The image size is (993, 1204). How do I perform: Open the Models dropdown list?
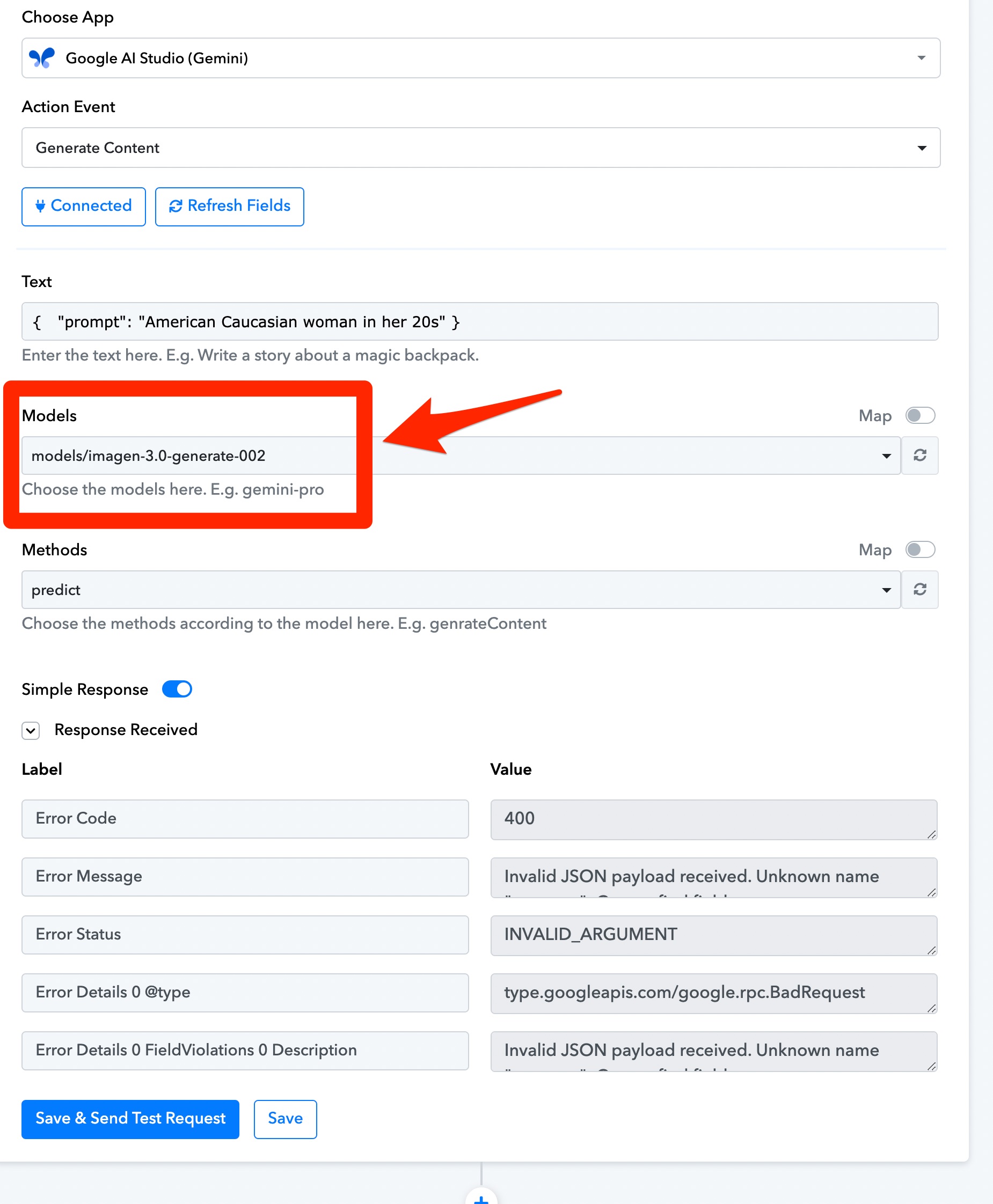(x=461, y=456)
